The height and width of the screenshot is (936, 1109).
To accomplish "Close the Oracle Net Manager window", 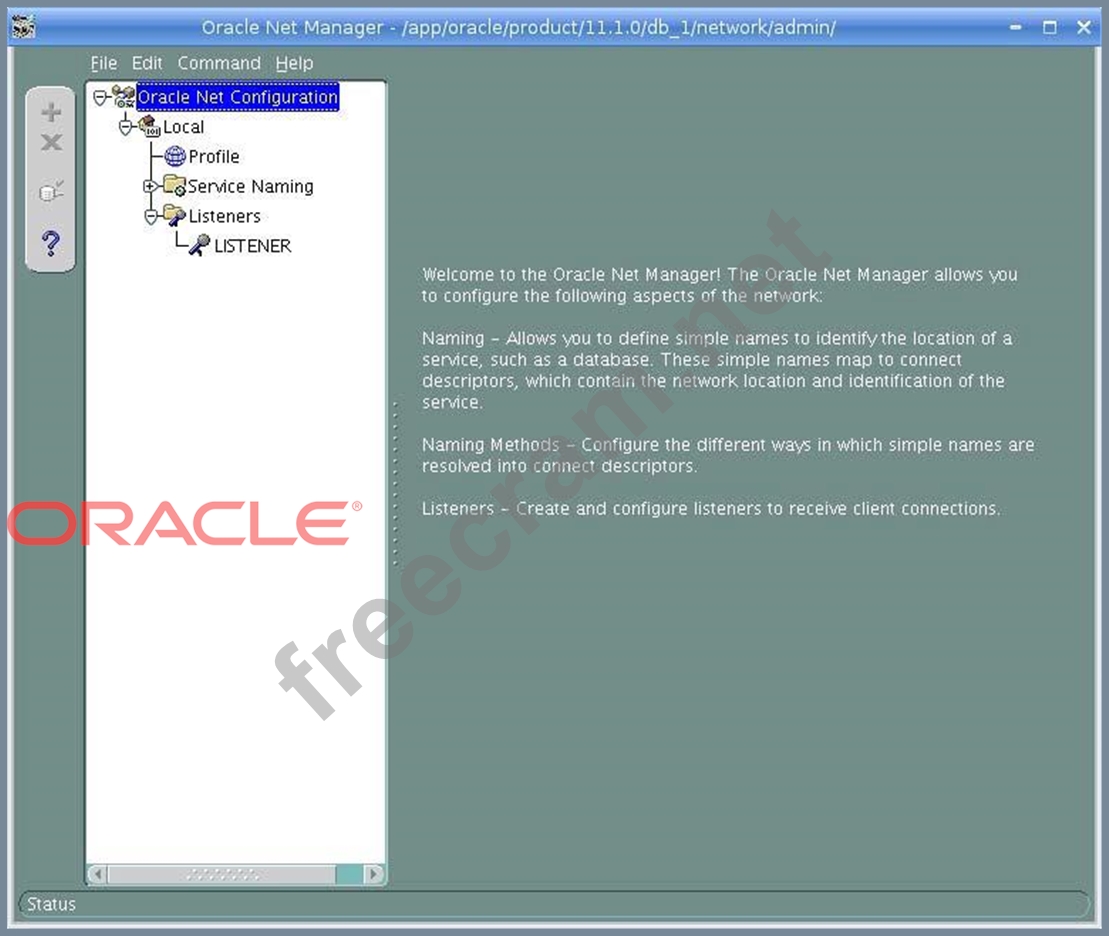I will pos(1084,28).
